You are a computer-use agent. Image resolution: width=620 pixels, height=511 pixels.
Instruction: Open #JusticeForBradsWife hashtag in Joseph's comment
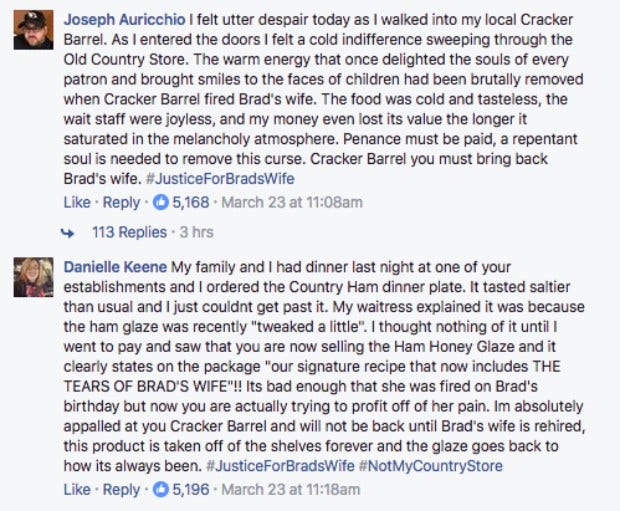coord(220,179)
